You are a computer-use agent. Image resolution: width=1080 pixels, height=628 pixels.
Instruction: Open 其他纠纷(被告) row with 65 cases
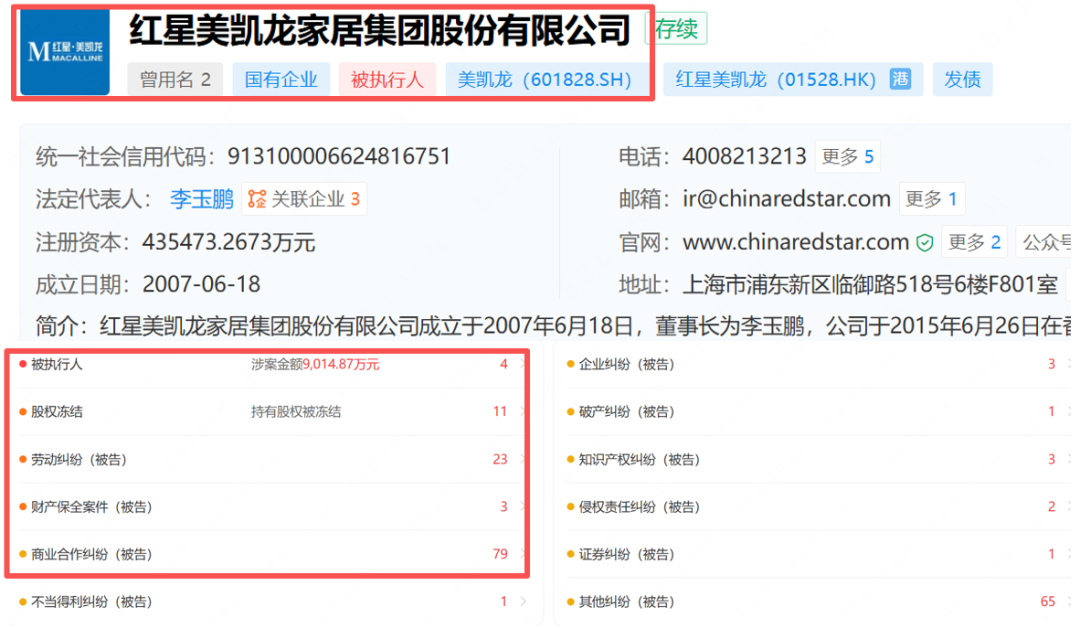[x=818, y=602]
